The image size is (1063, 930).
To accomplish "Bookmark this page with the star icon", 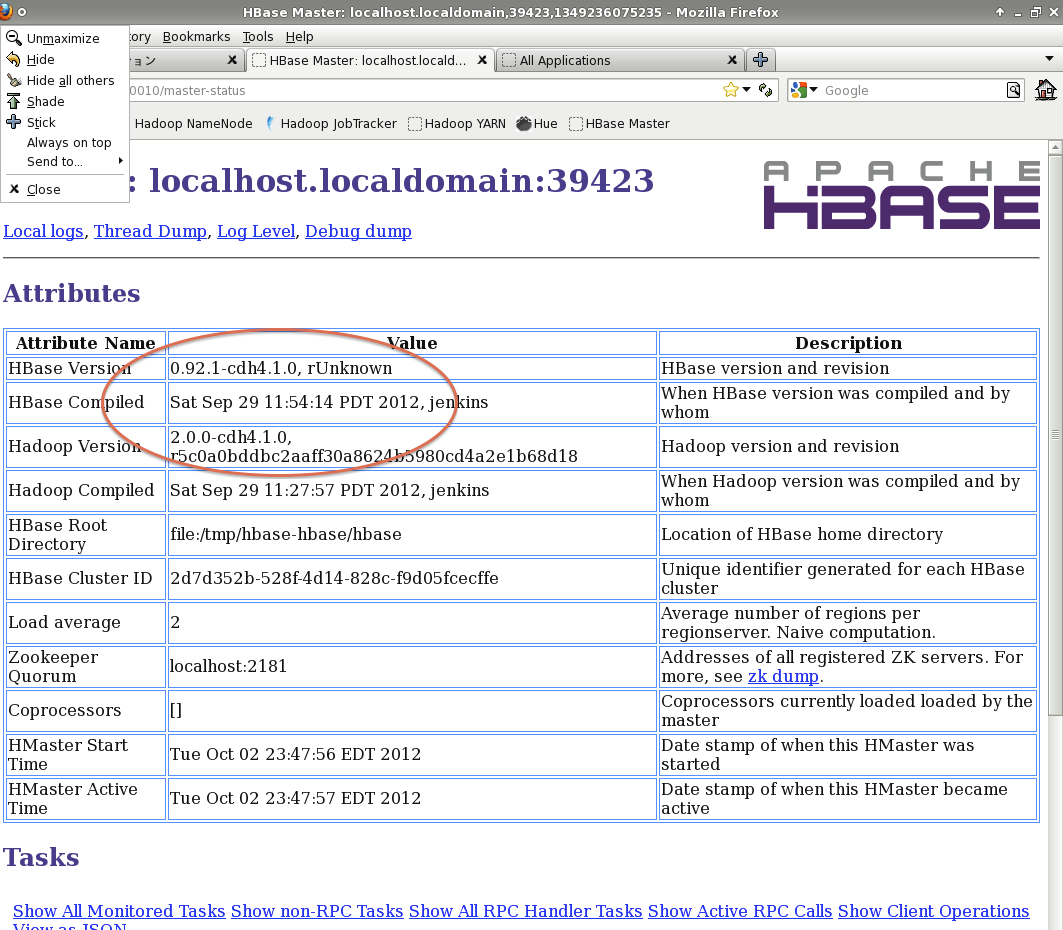I will pyautogui.click(x=730, y=90).
